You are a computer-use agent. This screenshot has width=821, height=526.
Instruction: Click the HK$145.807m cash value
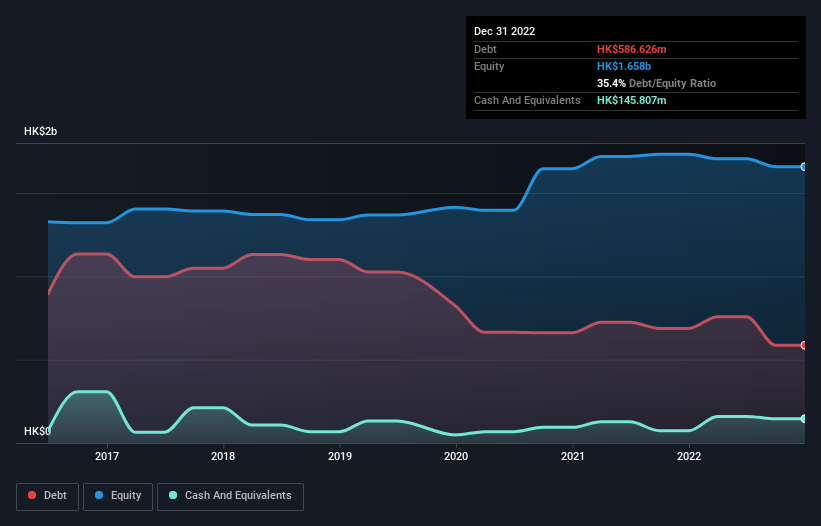click(x=631, y=100)
